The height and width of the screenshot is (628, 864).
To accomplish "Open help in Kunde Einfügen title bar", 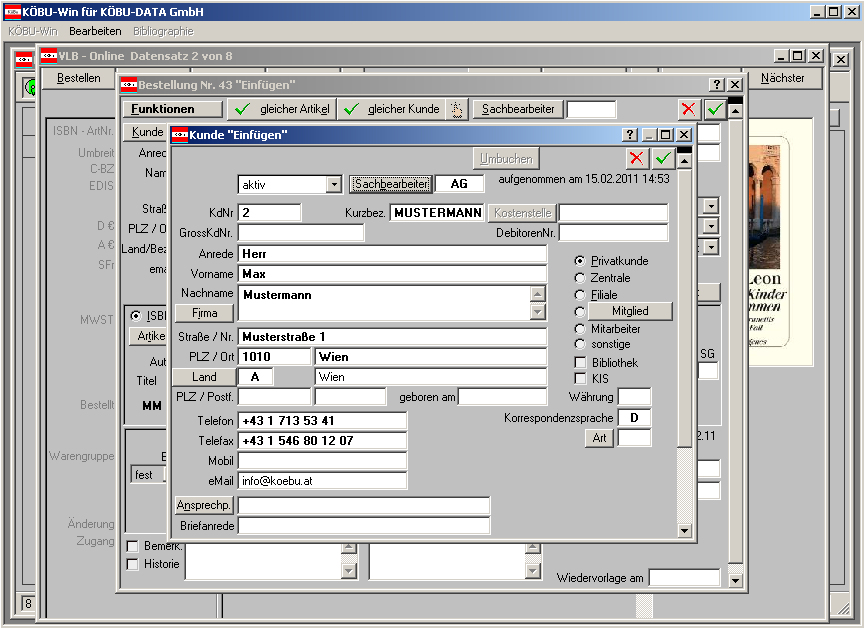I will [x=629, y=135].
